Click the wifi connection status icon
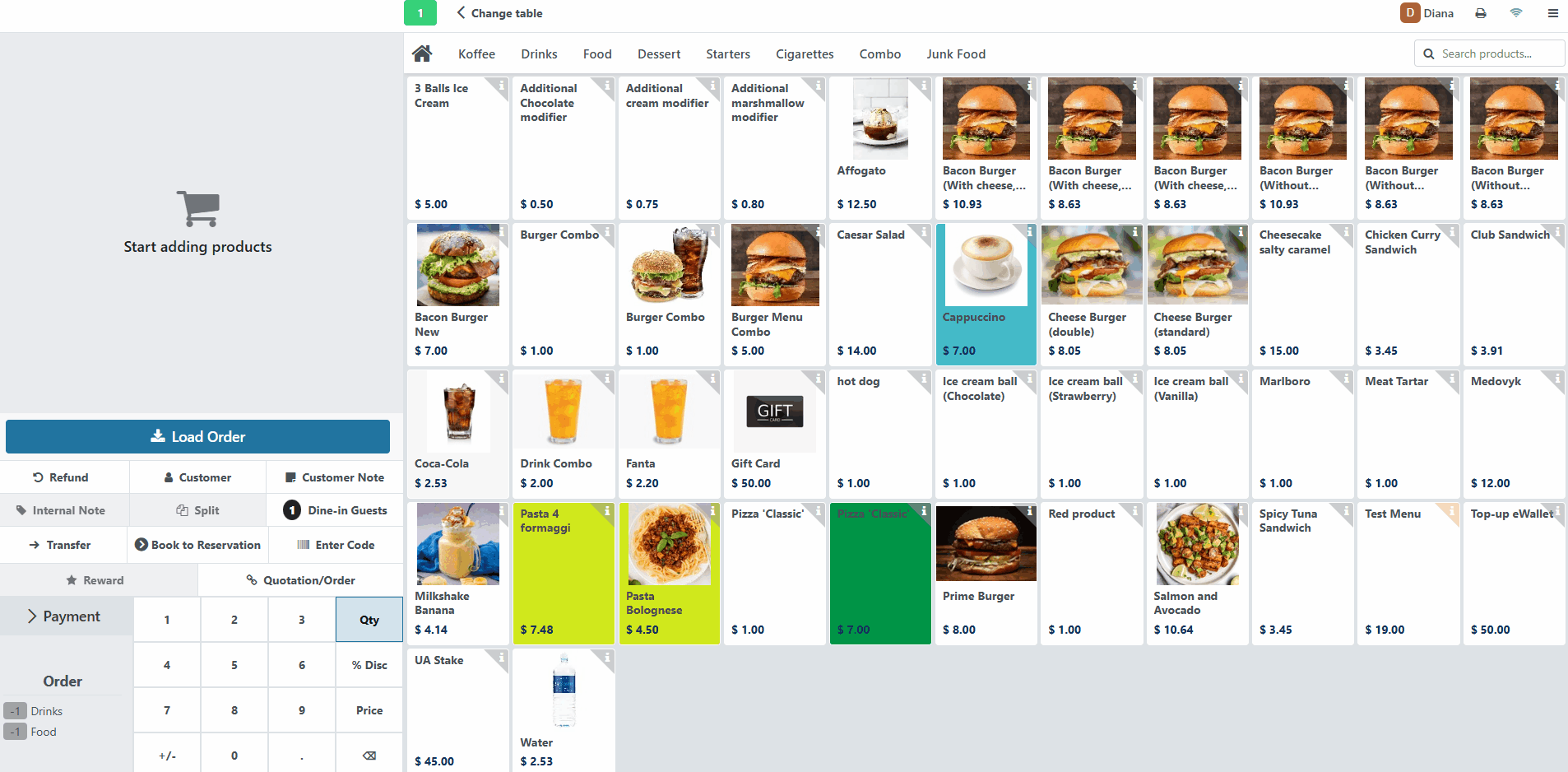This screenshot has height=772, width=1568. point(1516,13)
